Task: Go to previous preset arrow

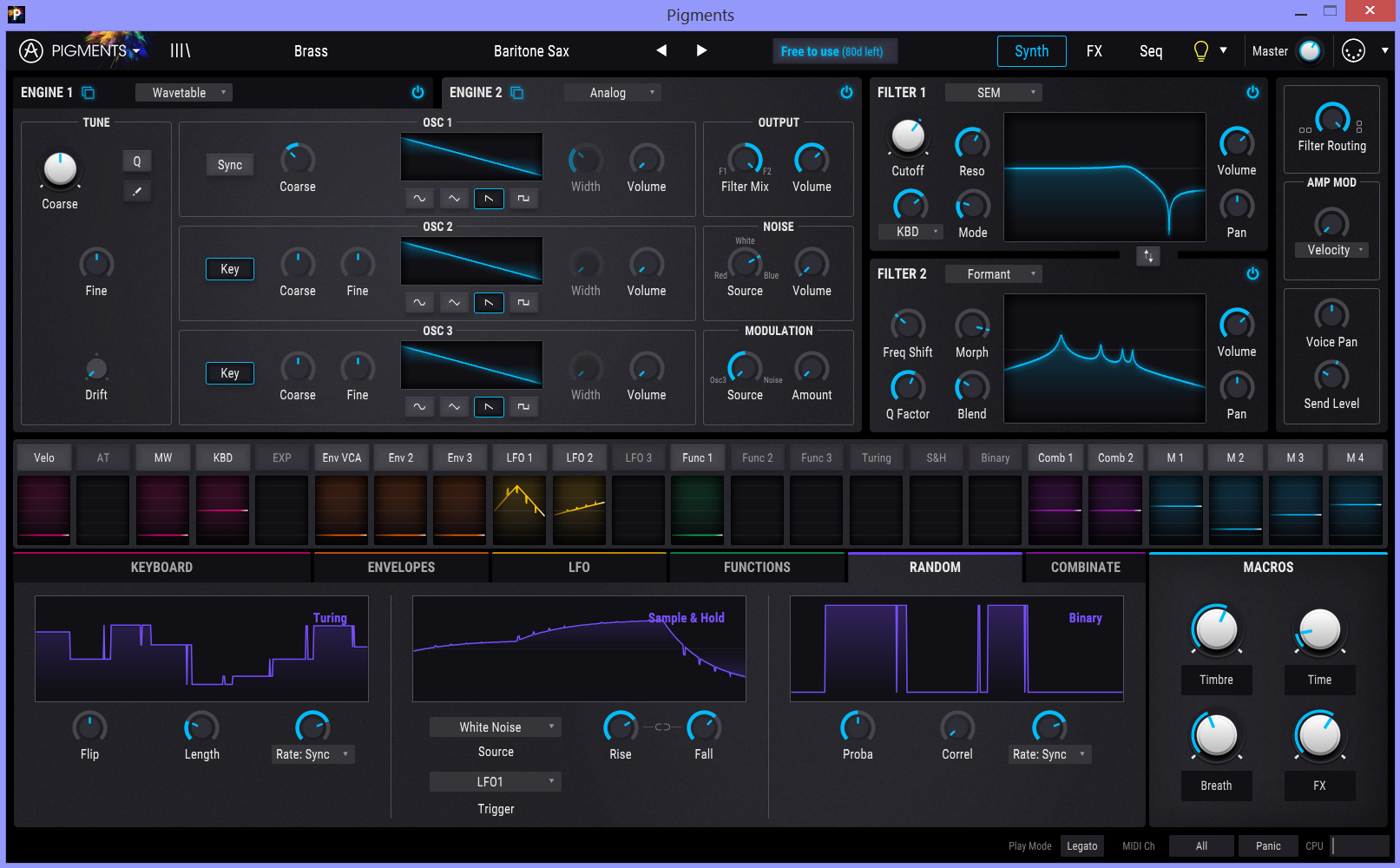Action: 661,50
